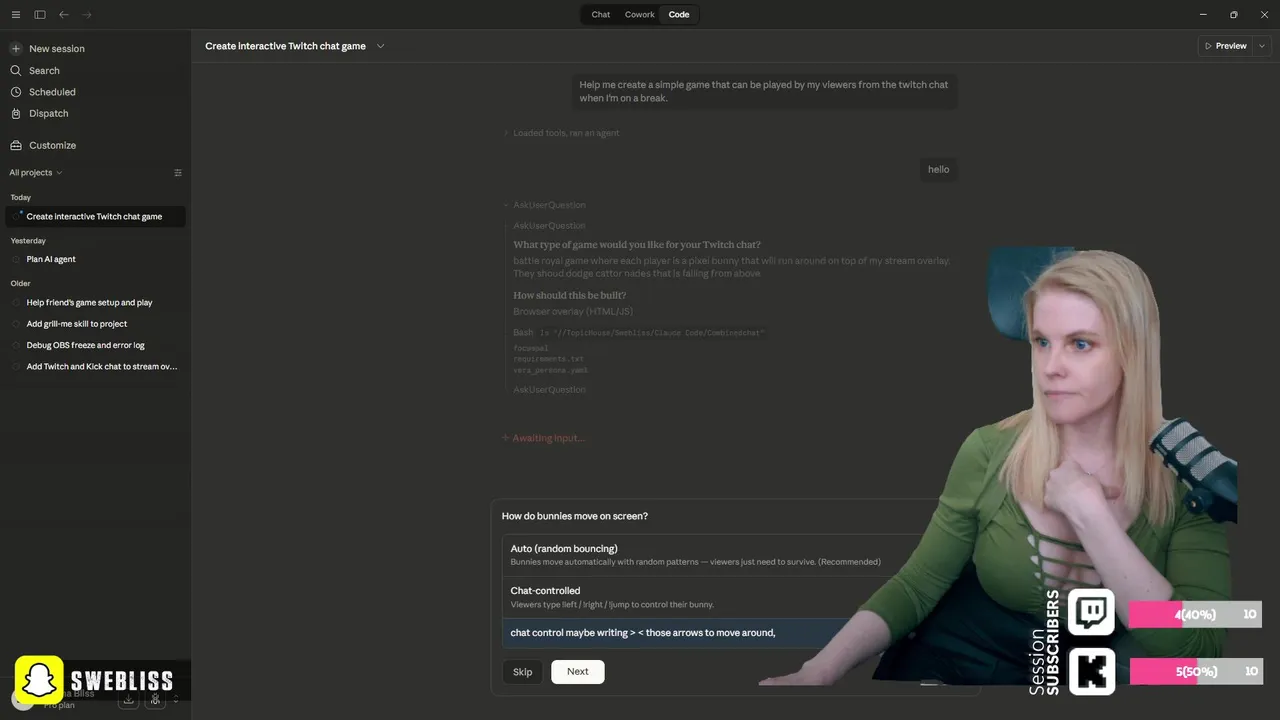1280x720 pixels.
Task: Click the bug report icon at sidebar bottom
Action: [155, 699]
